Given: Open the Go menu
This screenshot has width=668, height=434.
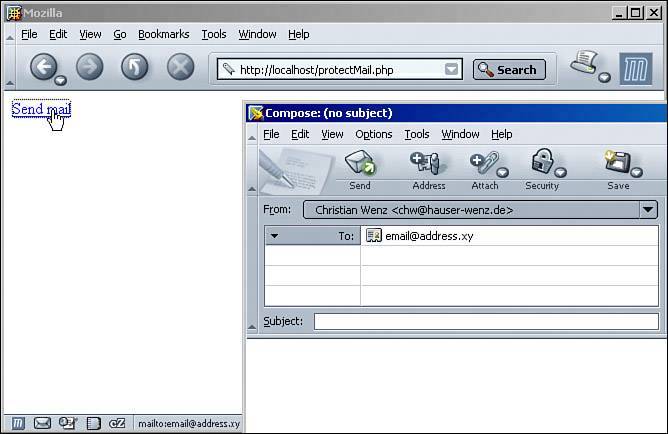Looking at the screenshot, I should pos(120,34).
